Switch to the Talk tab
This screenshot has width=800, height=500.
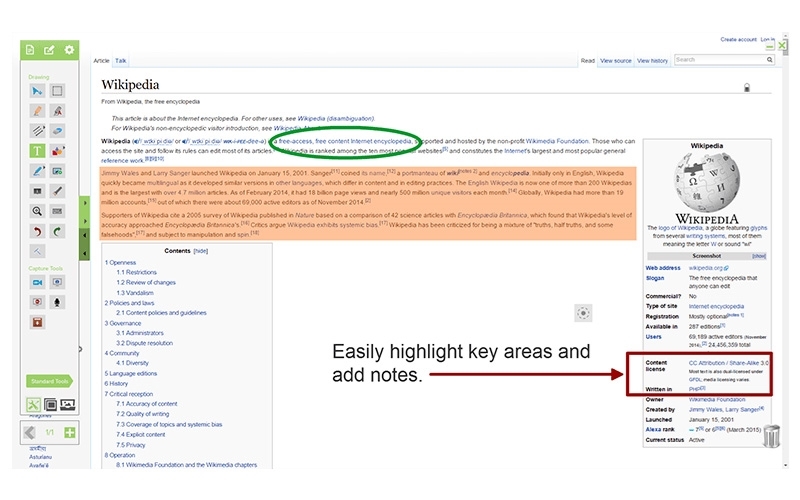click(x=120, y=61)
